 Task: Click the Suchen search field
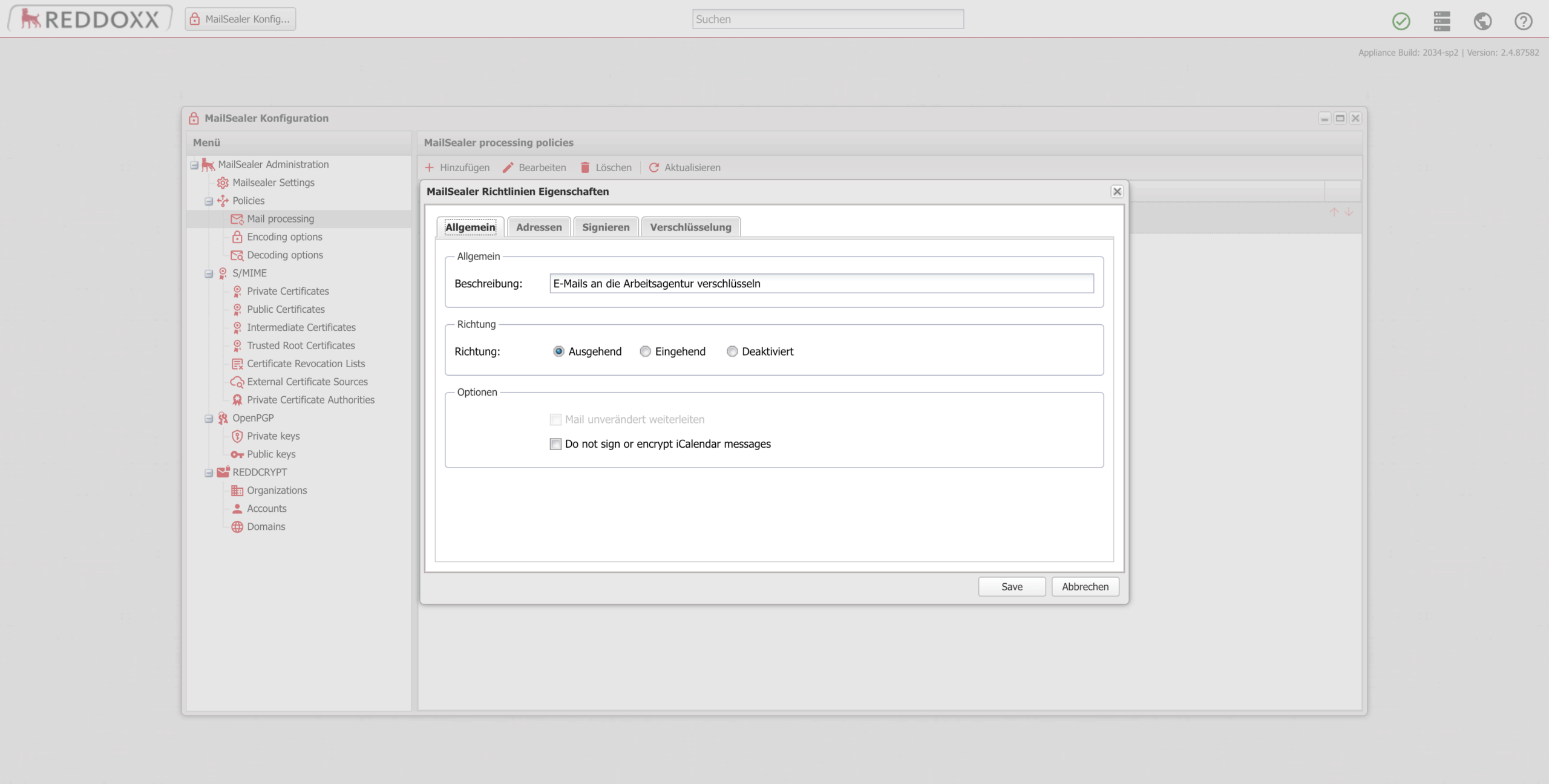point(828,19)
